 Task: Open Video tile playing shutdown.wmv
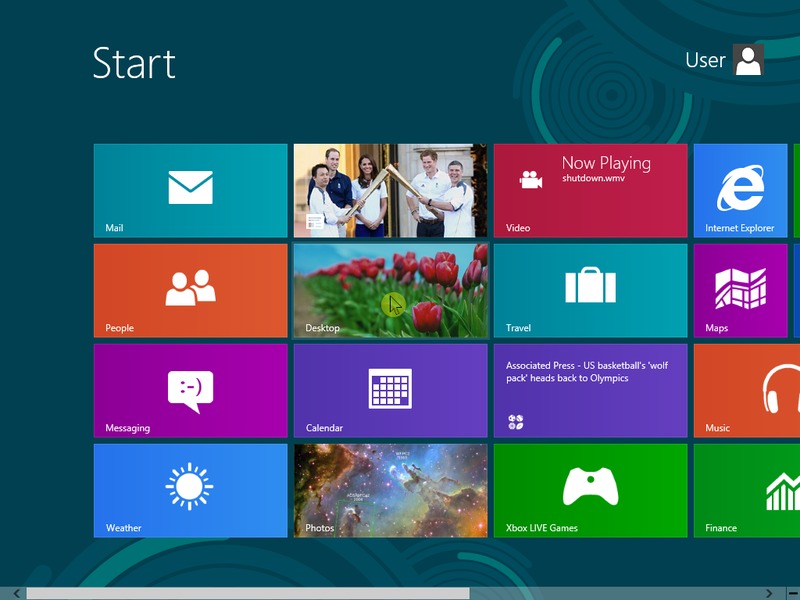(x=590, y=190)
